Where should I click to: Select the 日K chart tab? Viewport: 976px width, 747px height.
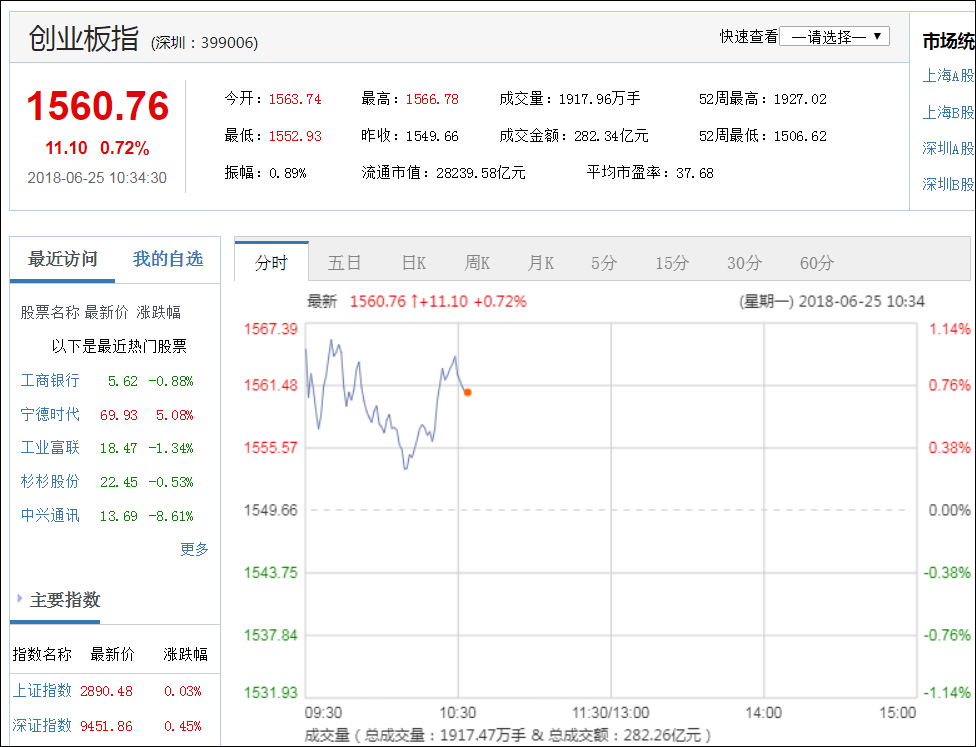click(x=412, y=262)
